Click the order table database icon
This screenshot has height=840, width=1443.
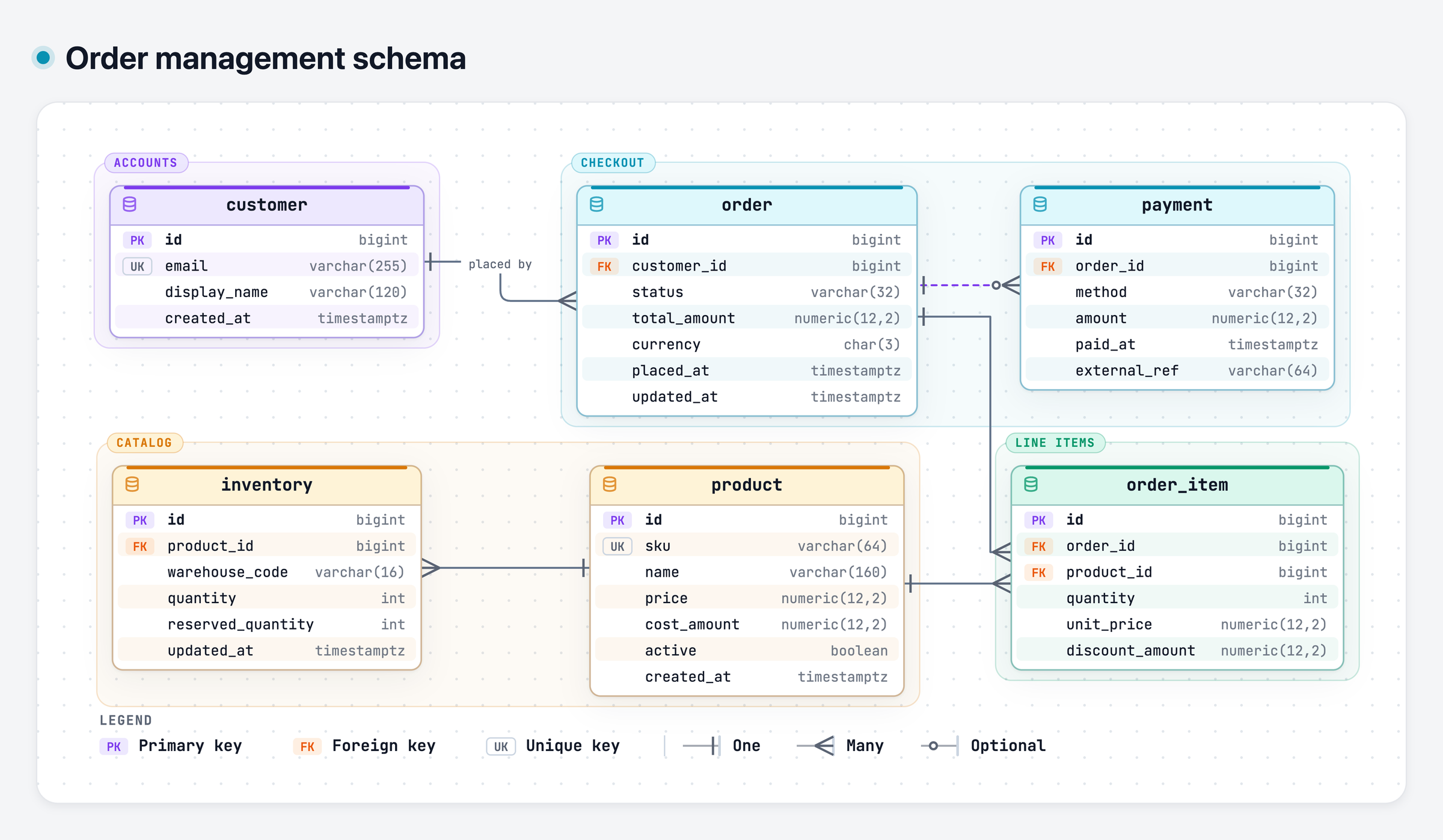(x=596, y=204)
